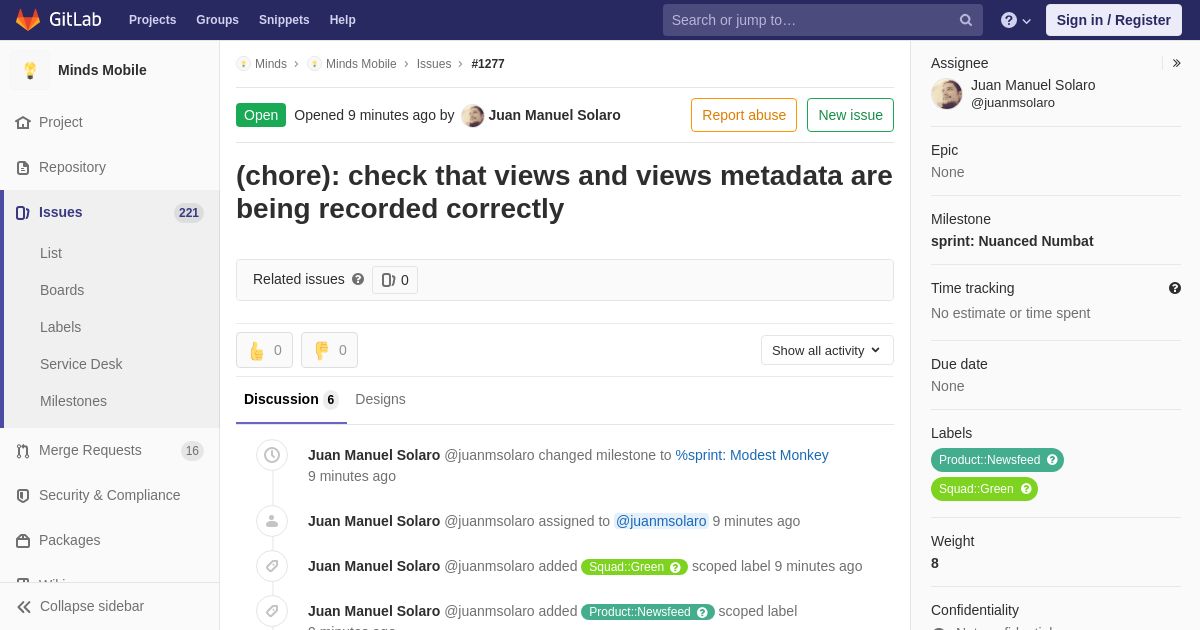Open Service Desk in the sidebar
The image size is (1200, 630).
pyautogui.click(x=81, y=364)
